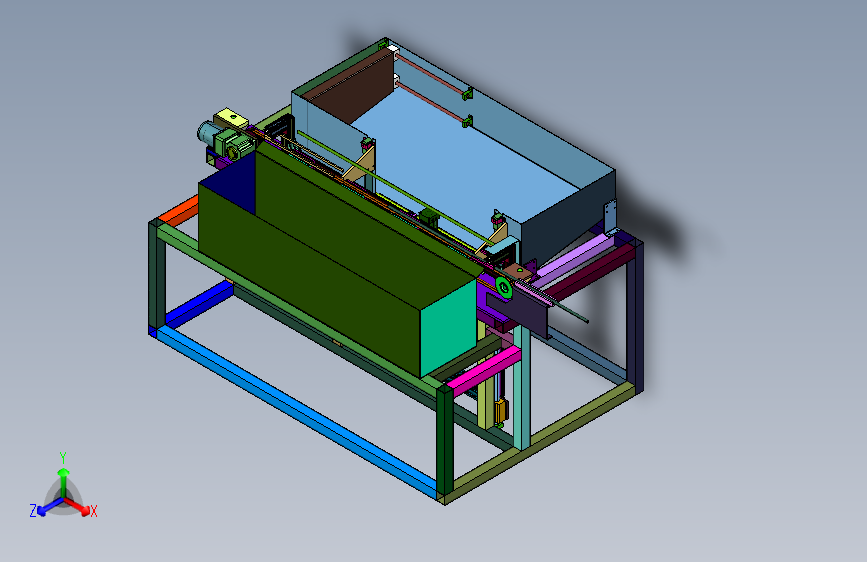
Task: Select the teal end face of the green box
Action: 448,328
